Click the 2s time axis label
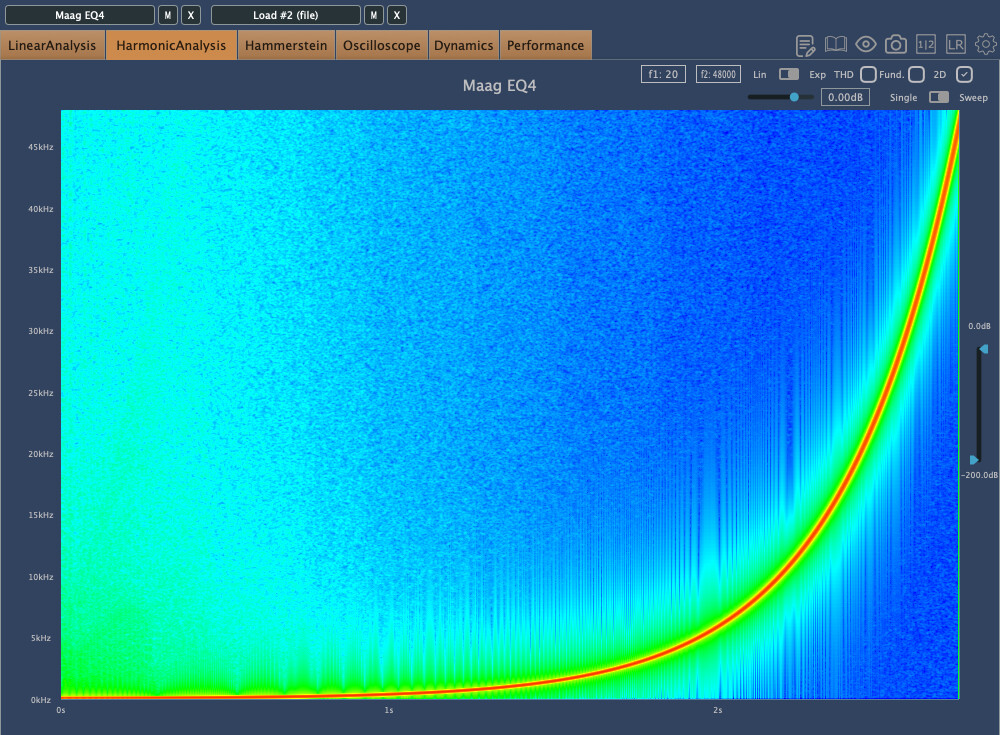This screenshot has width=1000, height=735. [717, 710]
